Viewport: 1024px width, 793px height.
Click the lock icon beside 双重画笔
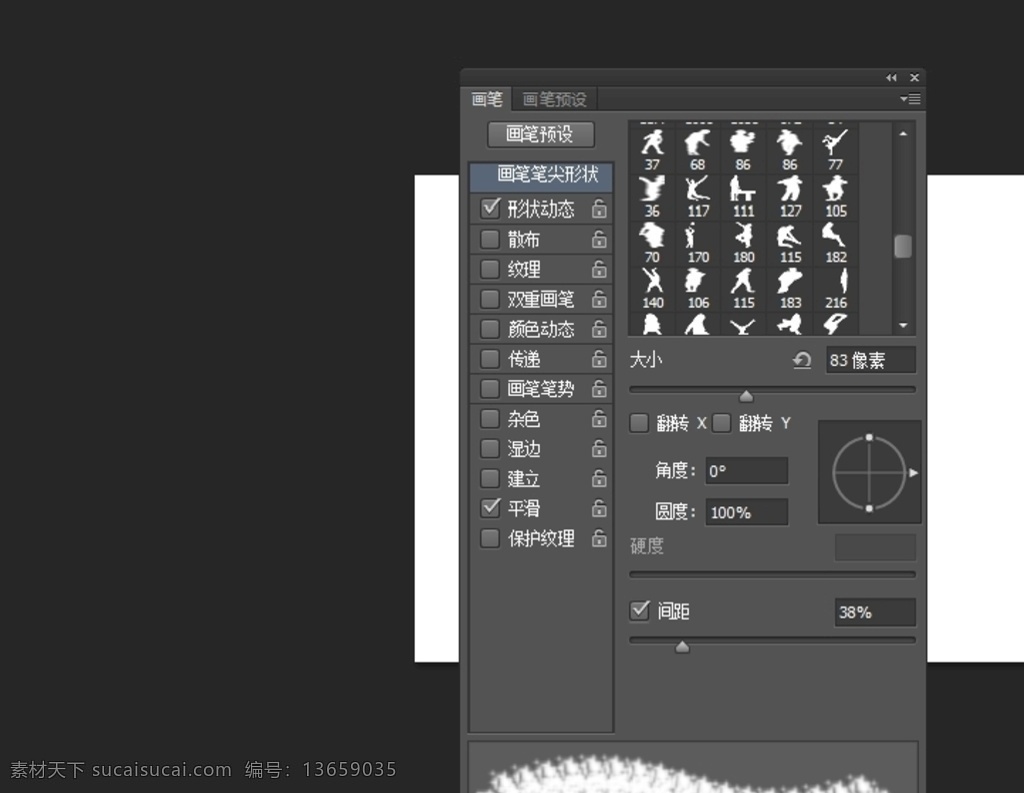point(599,299)
